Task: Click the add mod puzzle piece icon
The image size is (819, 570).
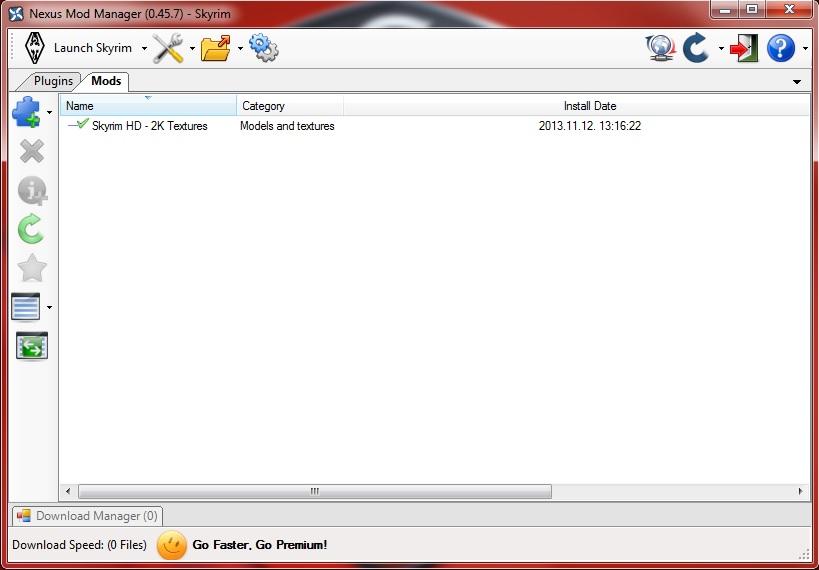Action: pos(27,112)
